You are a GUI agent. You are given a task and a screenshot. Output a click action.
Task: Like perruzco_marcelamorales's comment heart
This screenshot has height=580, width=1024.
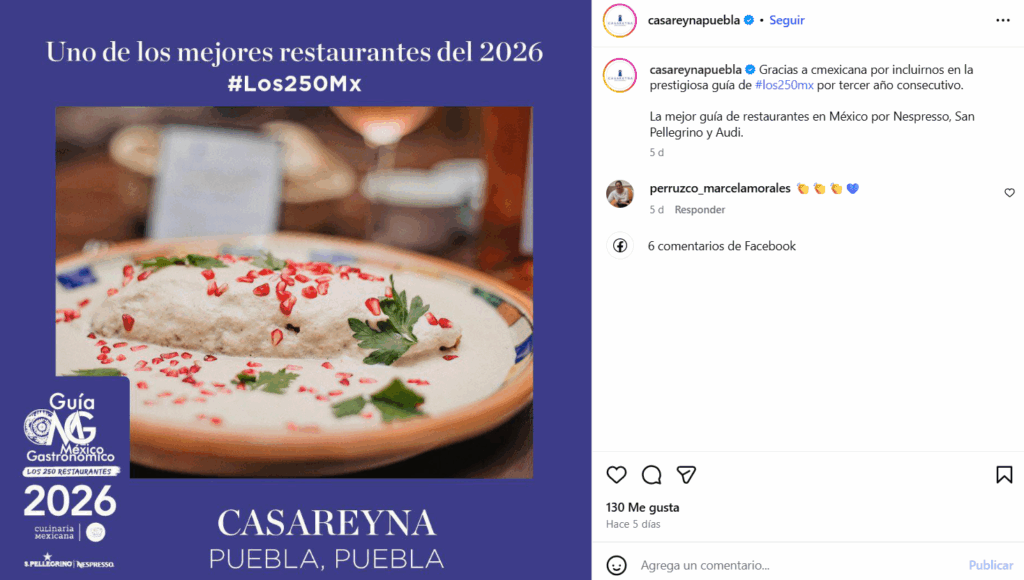tap(1009, 193)
